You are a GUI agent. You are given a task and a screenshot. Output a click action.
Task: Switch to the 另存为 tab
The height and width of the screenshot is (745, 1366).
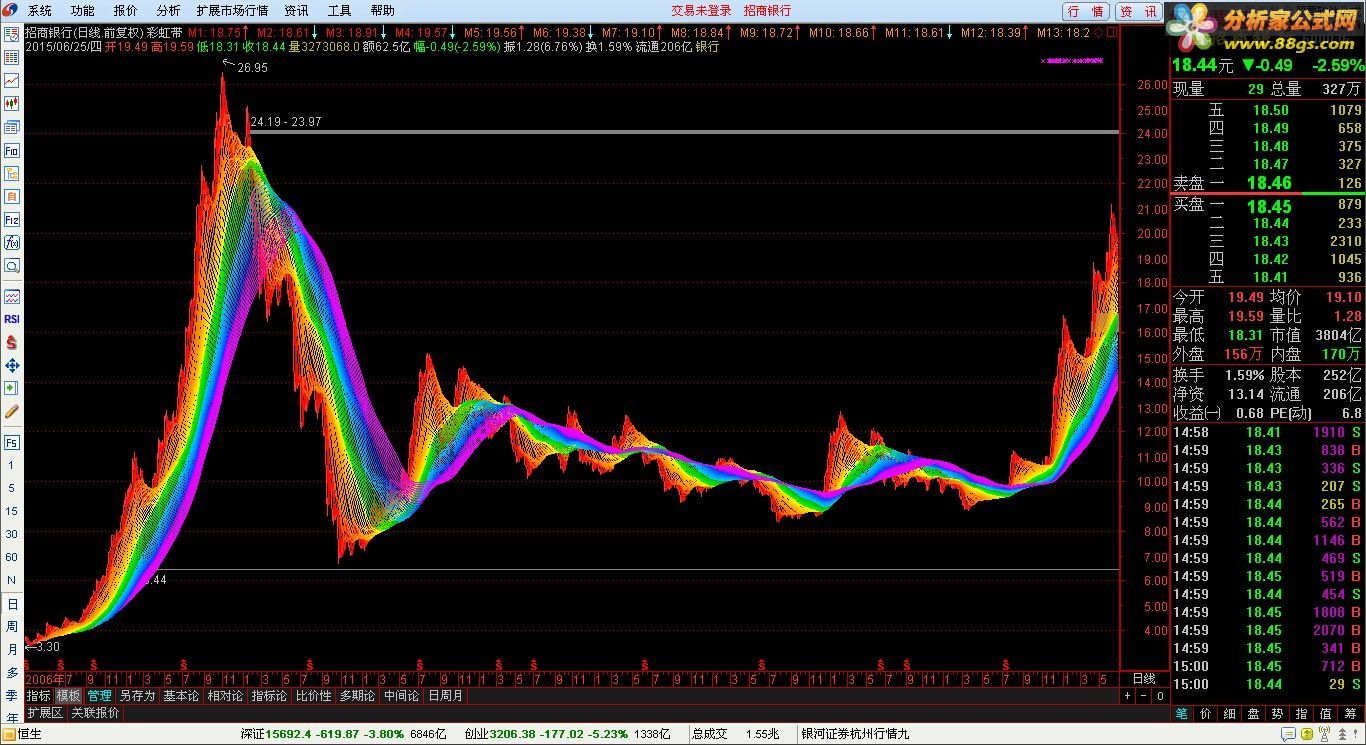tap(138, 696)
